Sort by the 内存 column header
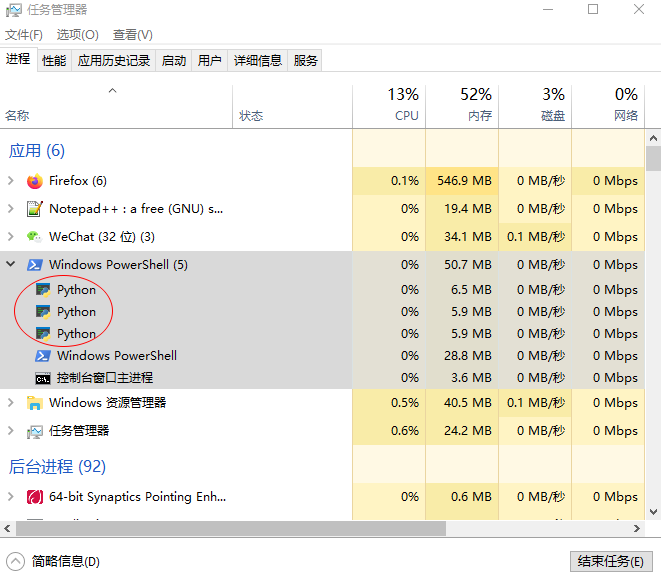This screenshot has height=583, width=661. point(462,107)
